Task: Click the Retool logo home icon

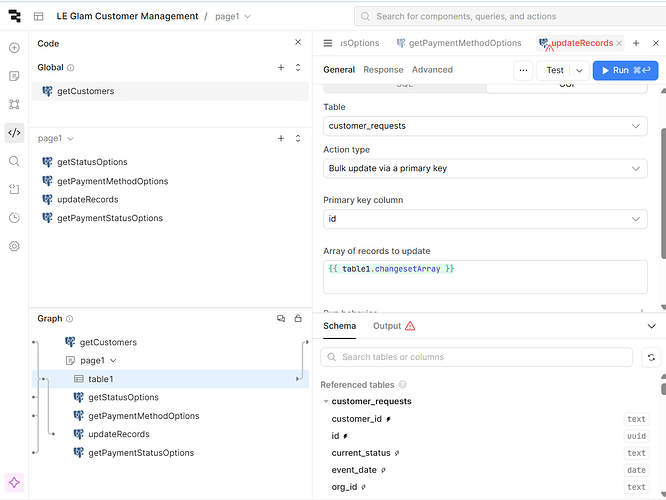Action: (x=14, y=16)
